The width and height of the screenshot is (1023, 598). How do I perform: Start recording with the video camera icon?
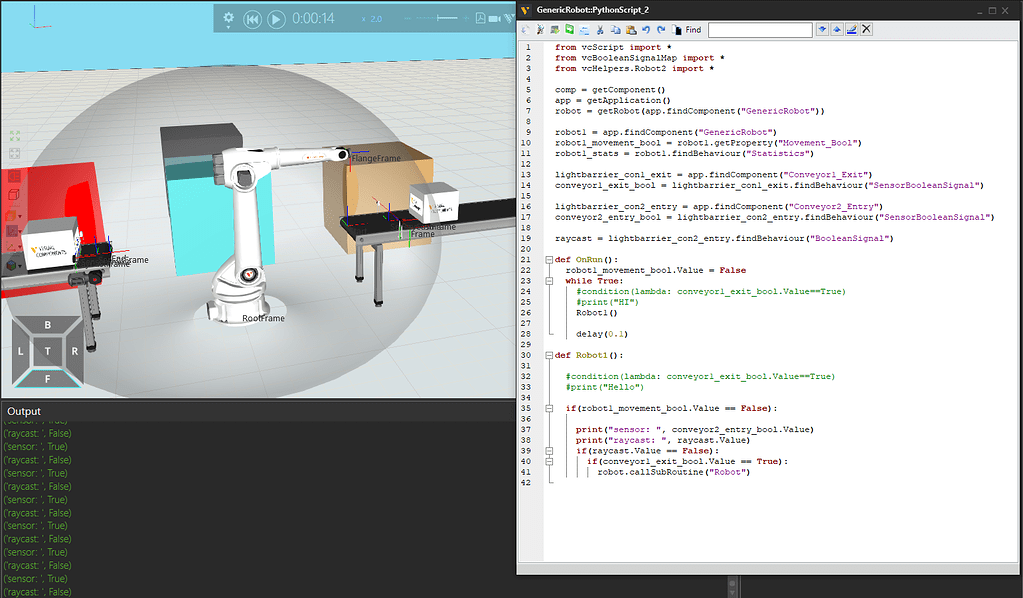(497, 18)
